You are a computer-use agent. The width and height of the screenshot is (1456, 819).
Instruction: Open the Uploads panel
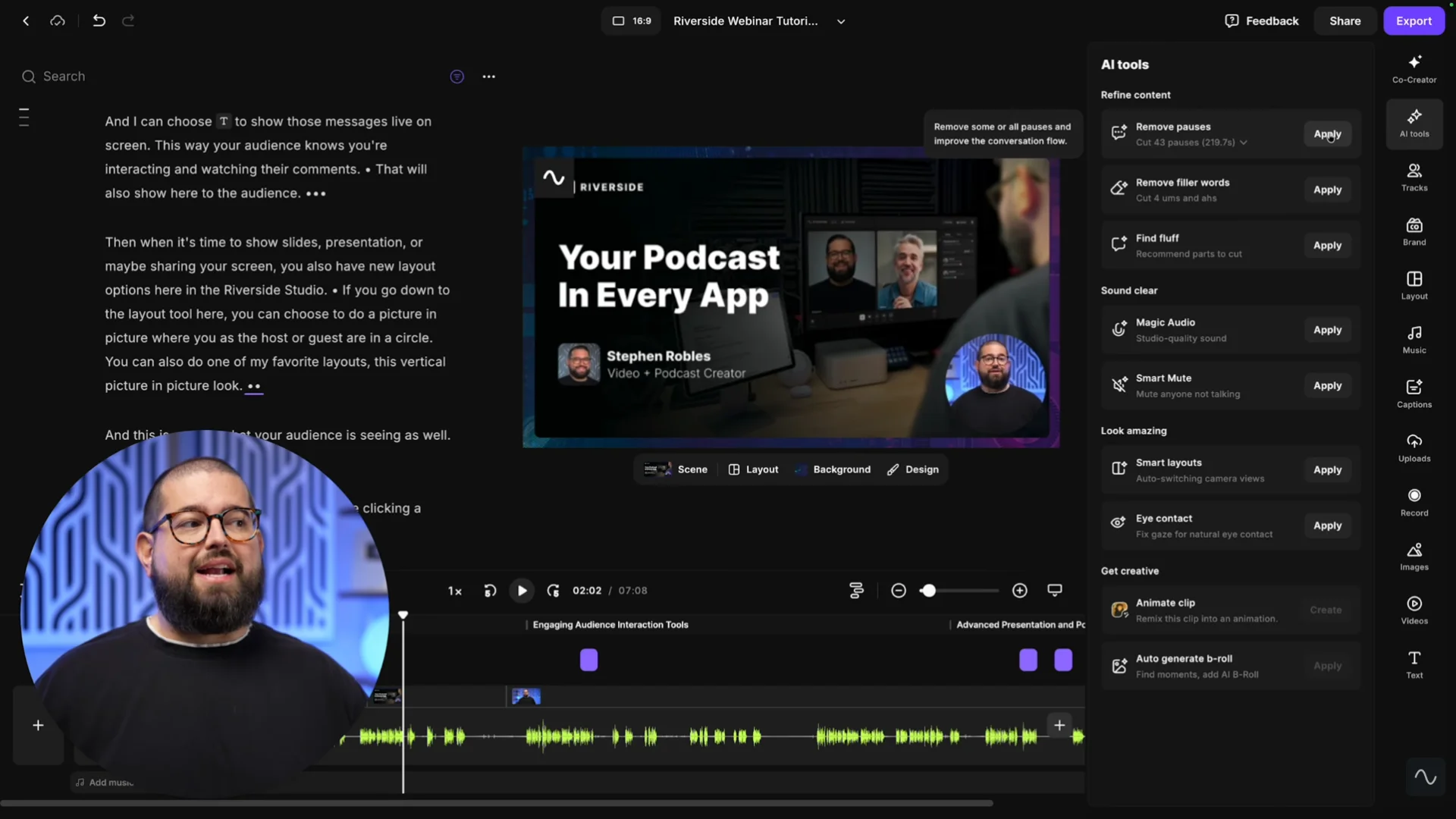tap(1414, 447)
